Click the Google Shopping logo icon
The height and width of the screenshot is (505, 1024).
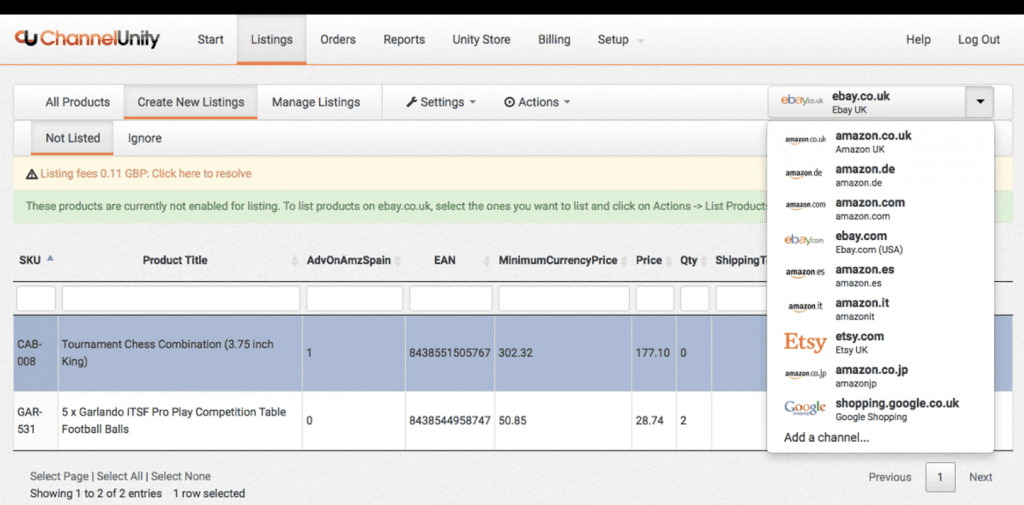point(805,408)
